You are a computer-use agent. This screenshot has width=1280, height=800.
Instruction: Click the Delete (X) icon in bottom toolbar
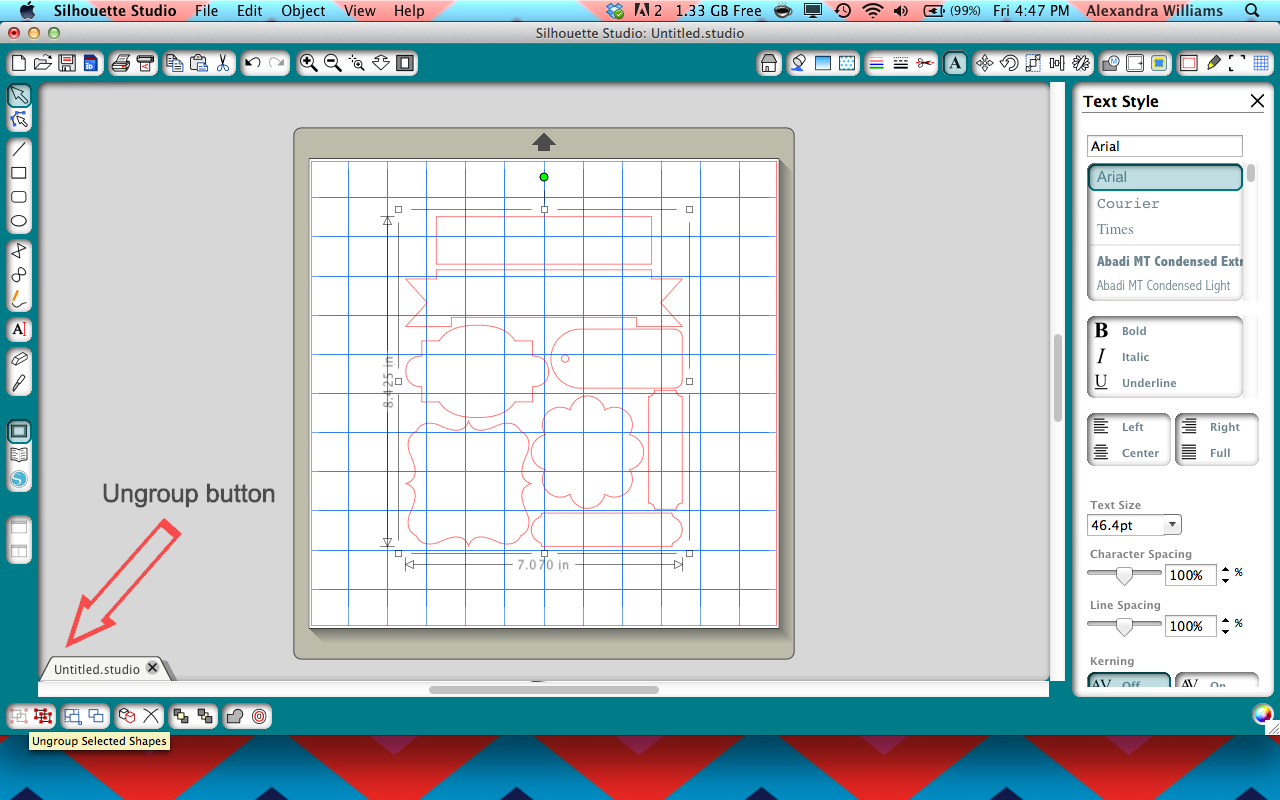151,716
